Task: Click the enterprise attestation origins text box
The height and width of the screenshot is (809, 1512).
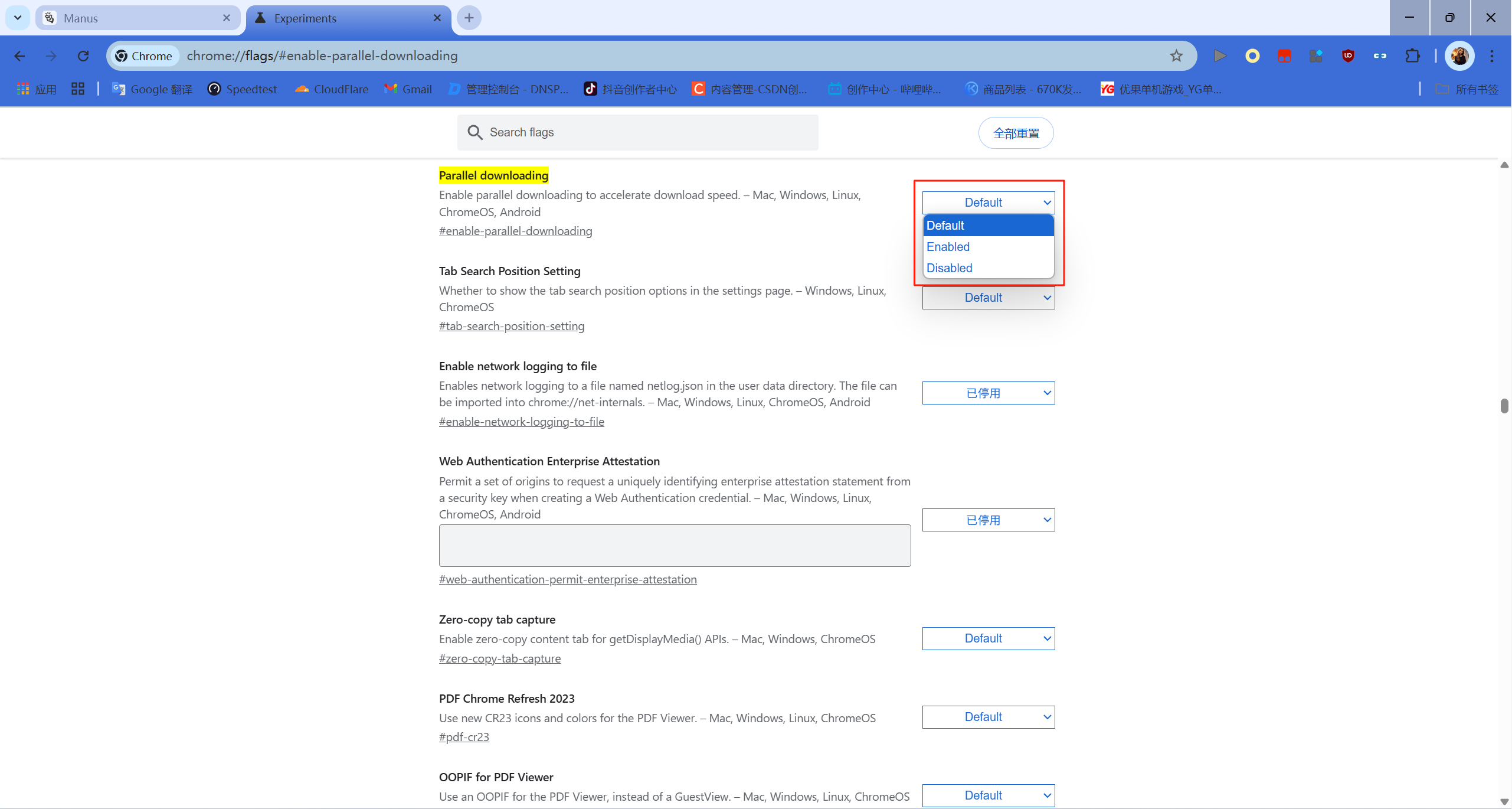Action: tap(674, 545)
